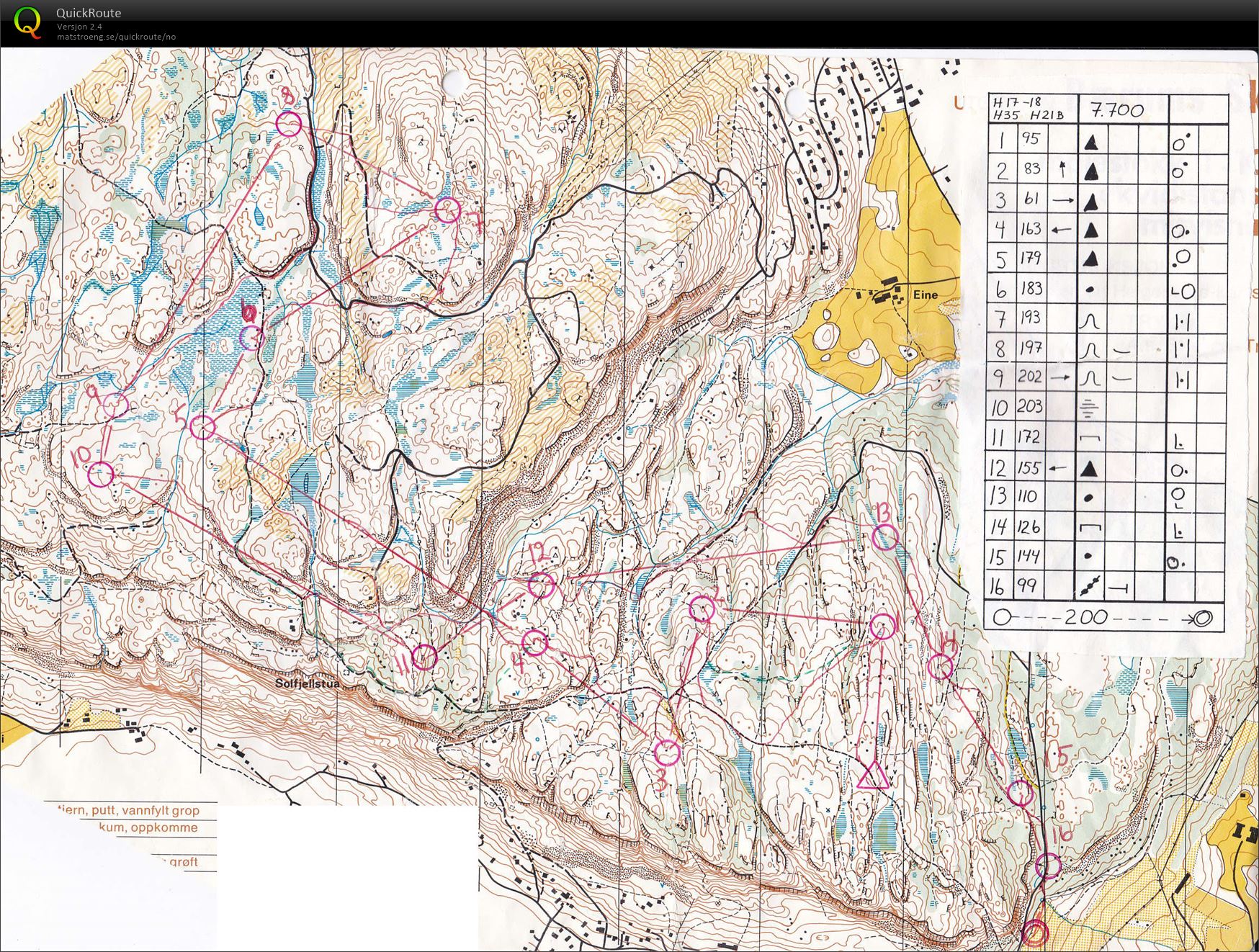Open the matstroeng.se/quickroute/no link
The width and height of the screenshot is (1259, 952).
(x=117, y=37)
